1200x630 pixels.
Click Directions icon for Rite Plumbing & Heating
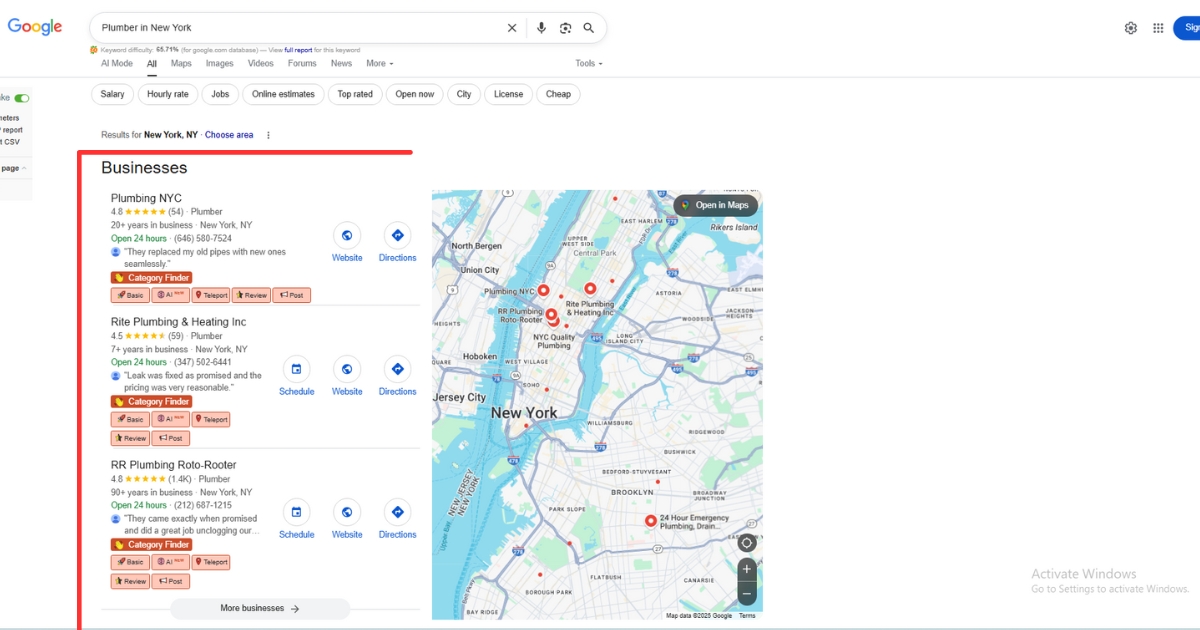(x=397, y=370)
